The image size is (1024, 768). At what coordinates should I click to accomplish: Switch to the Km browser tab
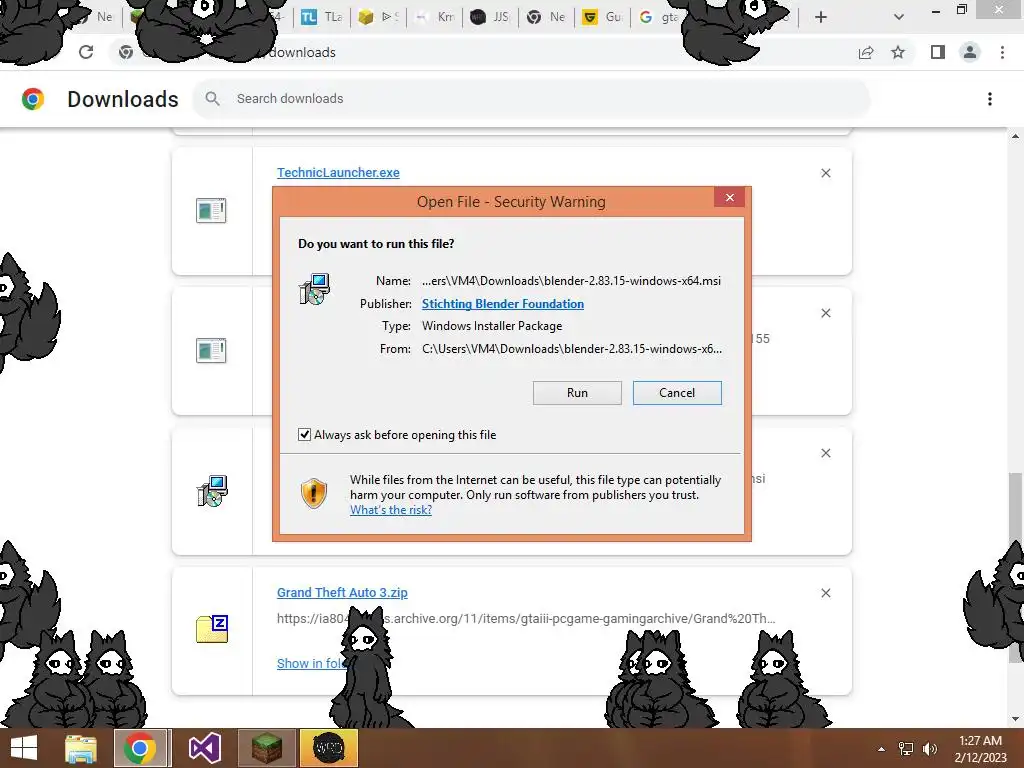click(x=434, y=17)
